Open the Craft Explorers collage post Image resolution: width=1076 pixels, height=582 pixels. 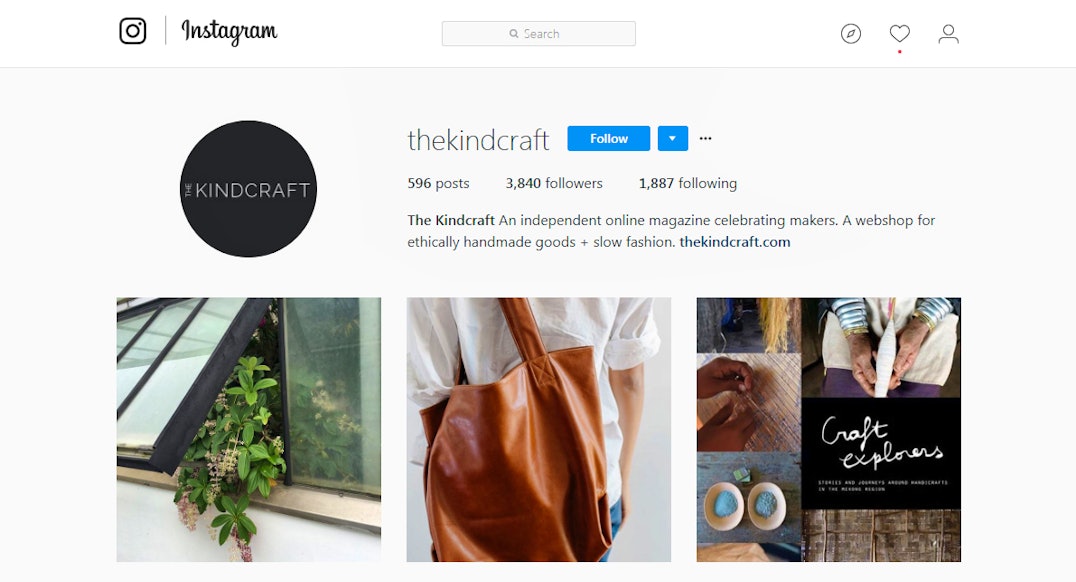pos(829,430)
